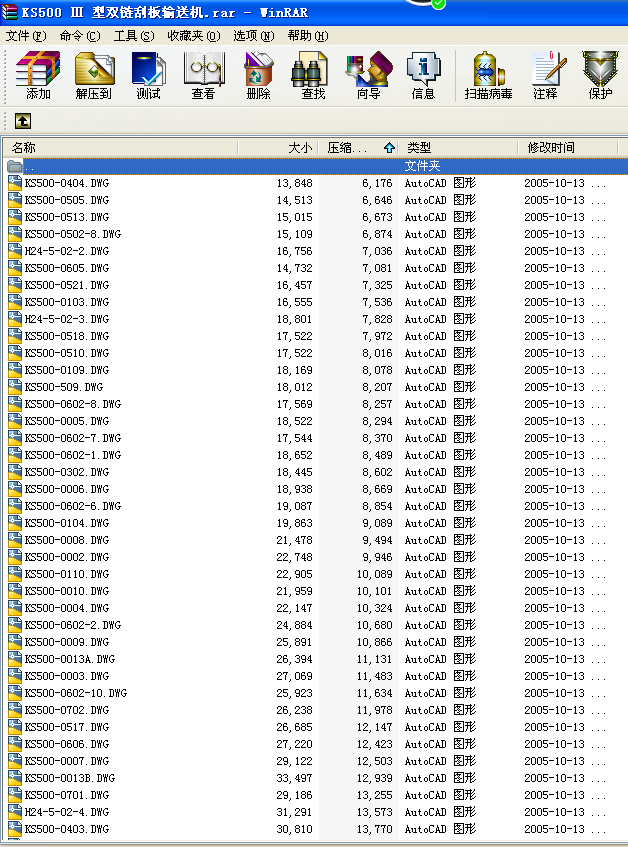Select file KS500-0013B.DWG

click(70, 778)
